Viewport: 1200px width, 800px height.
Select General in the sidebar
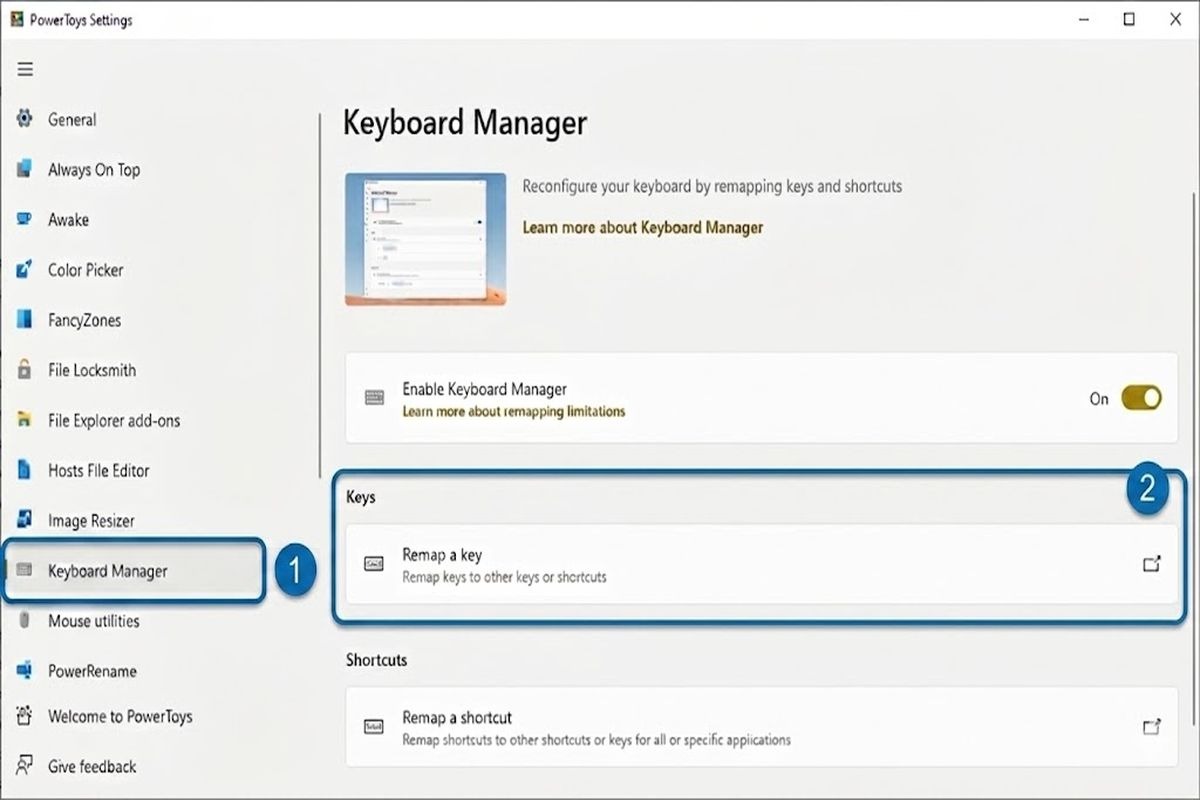pyautogui.click(x=72, y=119)
